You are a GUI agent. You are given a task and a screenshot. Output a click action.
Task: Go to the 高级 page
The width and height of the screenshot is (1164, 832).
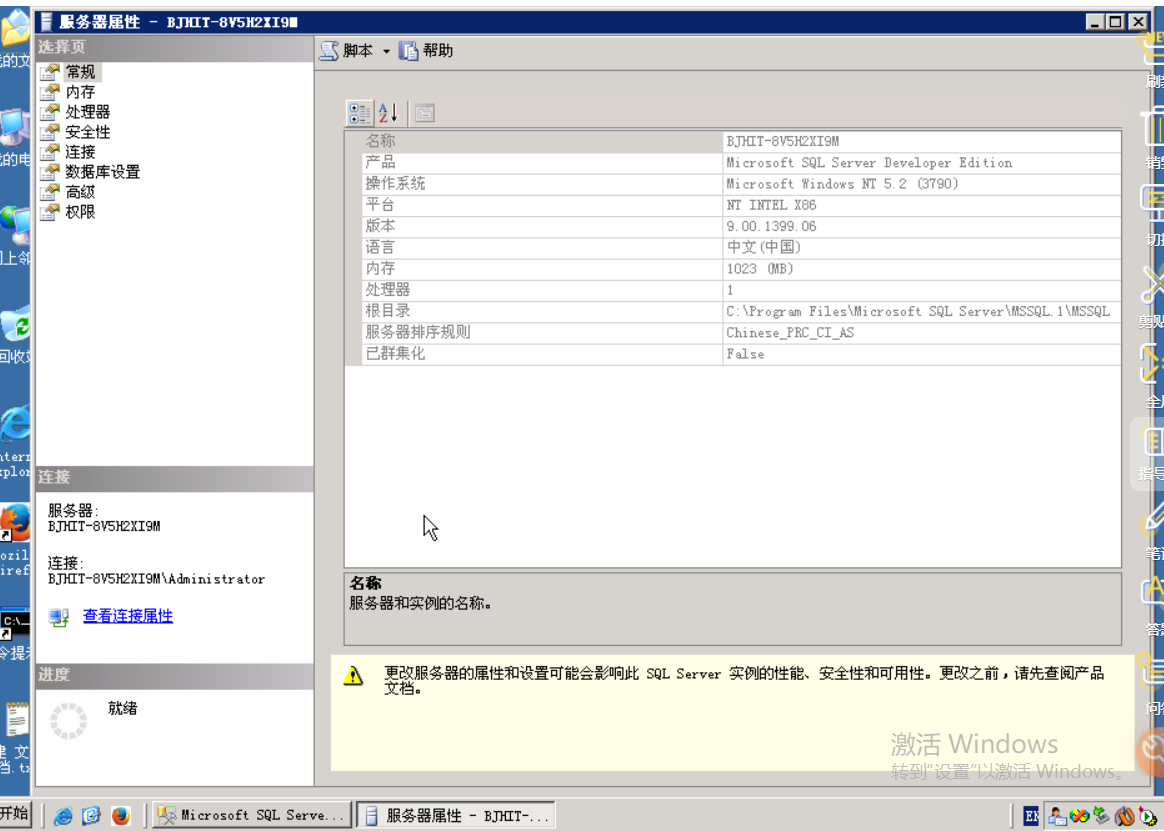(80, 192)
